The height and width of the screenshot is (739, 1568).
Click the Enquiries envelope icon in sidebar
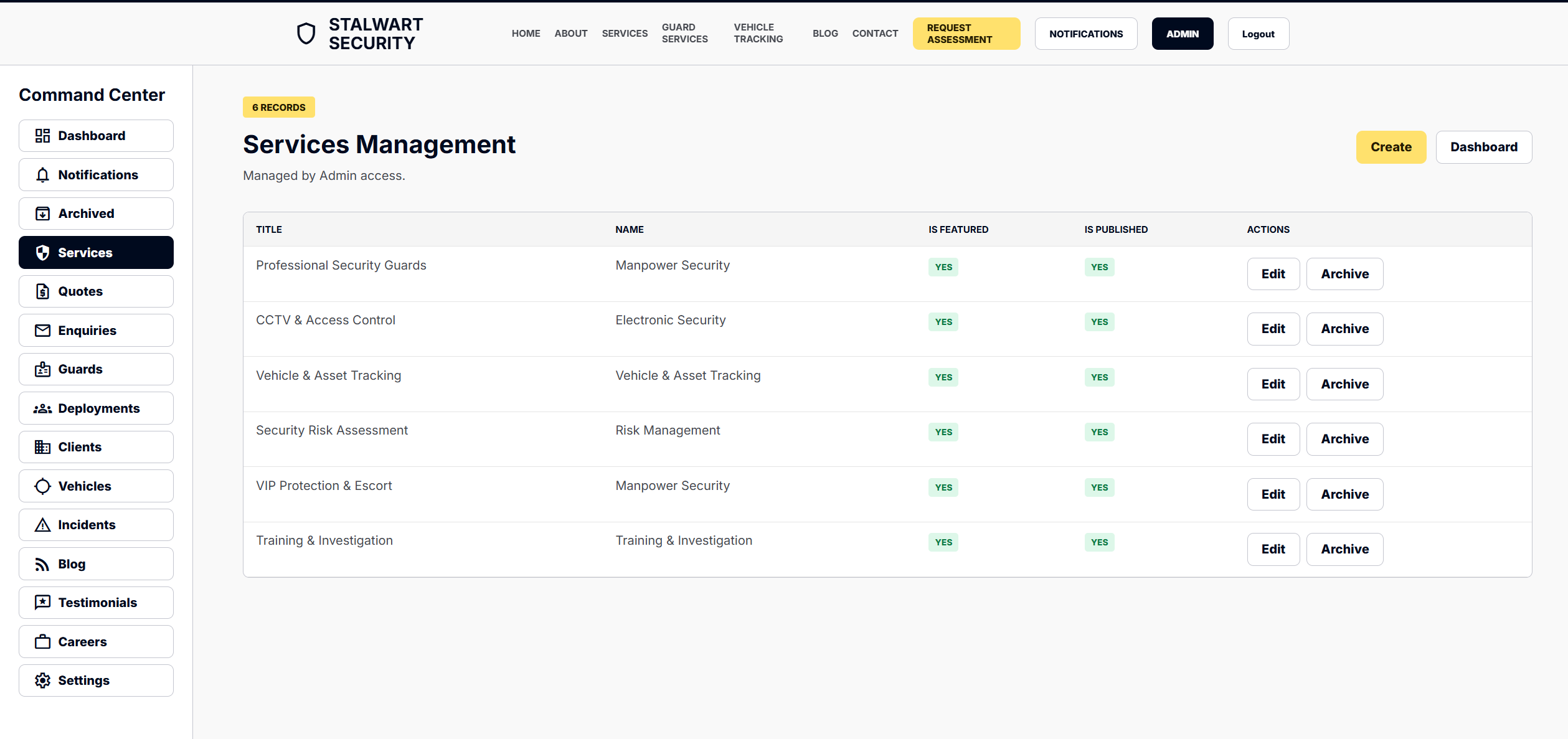click(x=42, y=331)
